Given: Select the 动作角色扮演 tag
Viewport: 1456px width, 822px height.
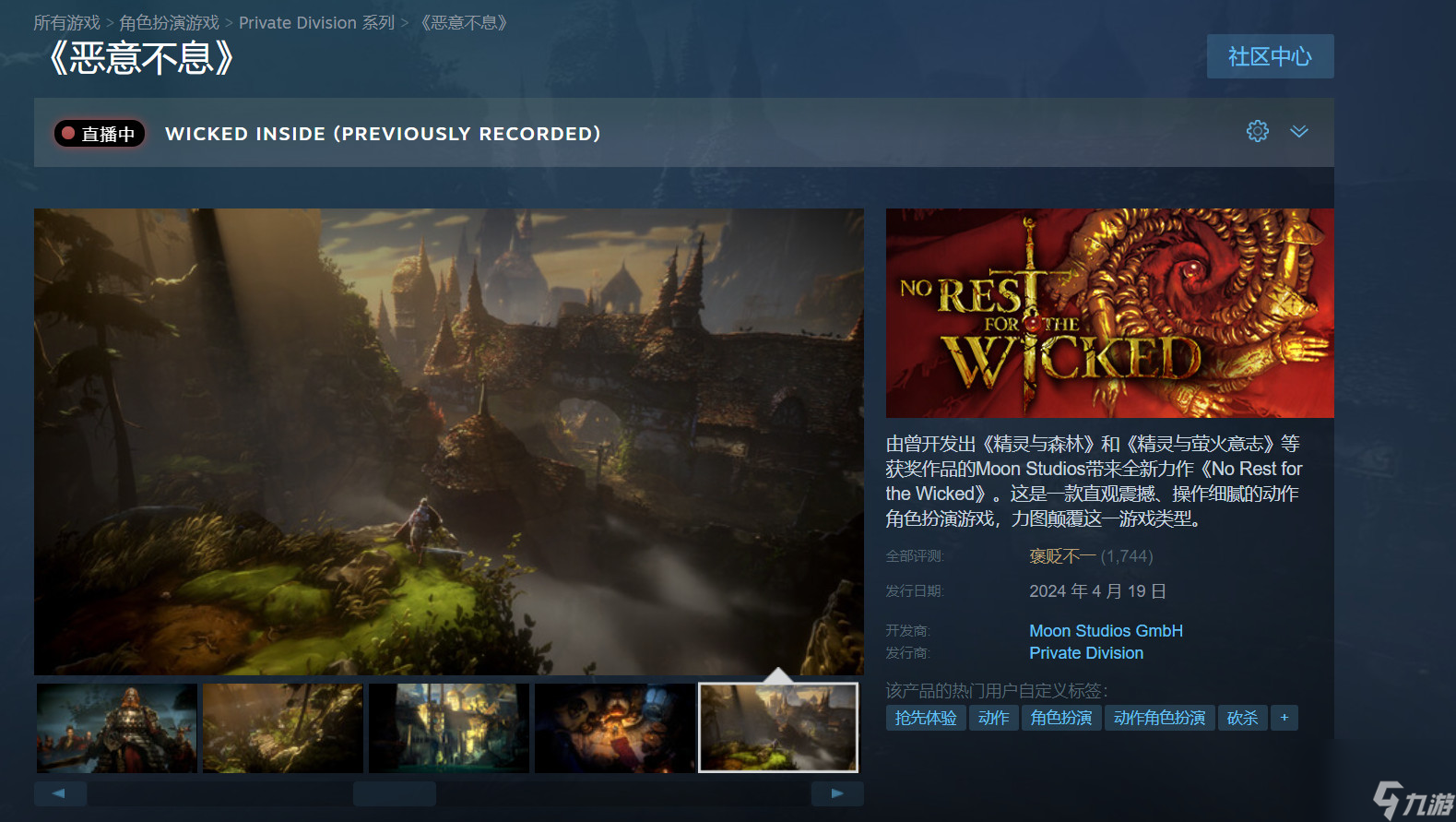Looking at the screenshot, I should point(1159,718).
